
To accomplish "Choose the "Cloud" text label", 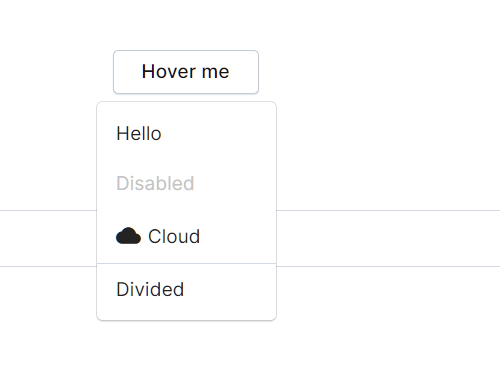I will [174, 236].
